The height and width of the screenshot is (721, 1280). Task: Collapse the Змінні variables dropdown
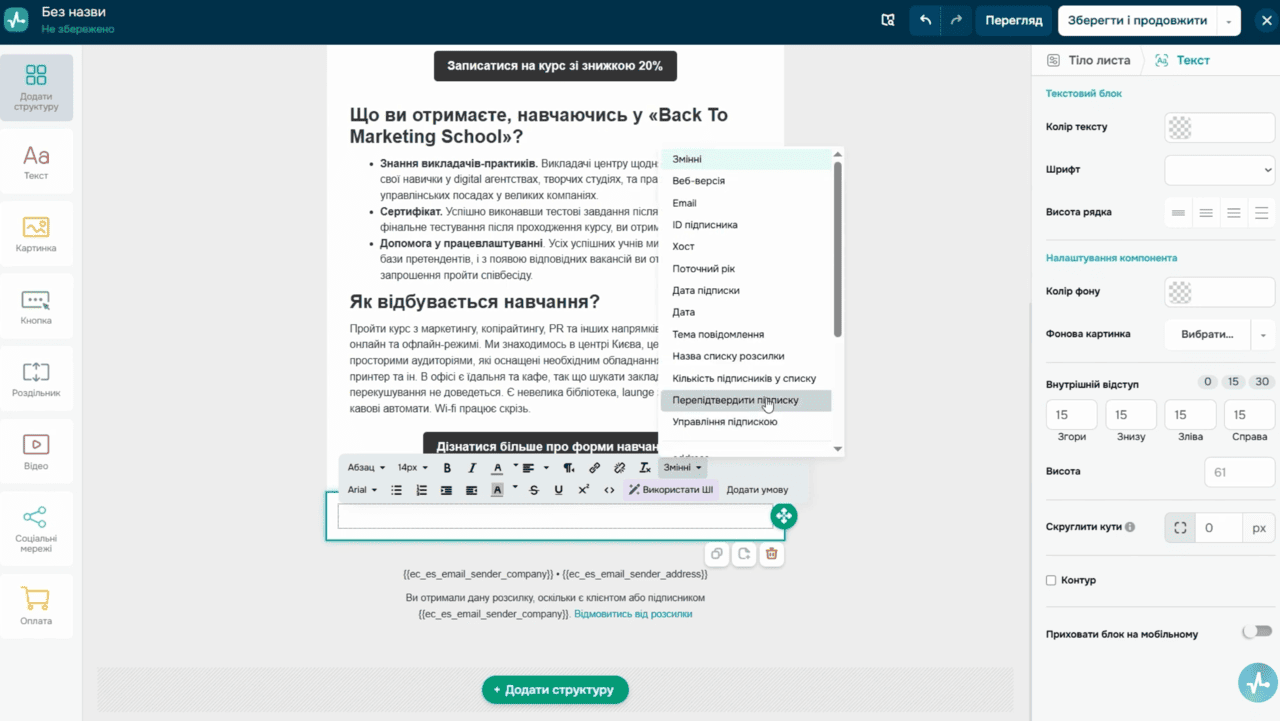pos(682,467)
